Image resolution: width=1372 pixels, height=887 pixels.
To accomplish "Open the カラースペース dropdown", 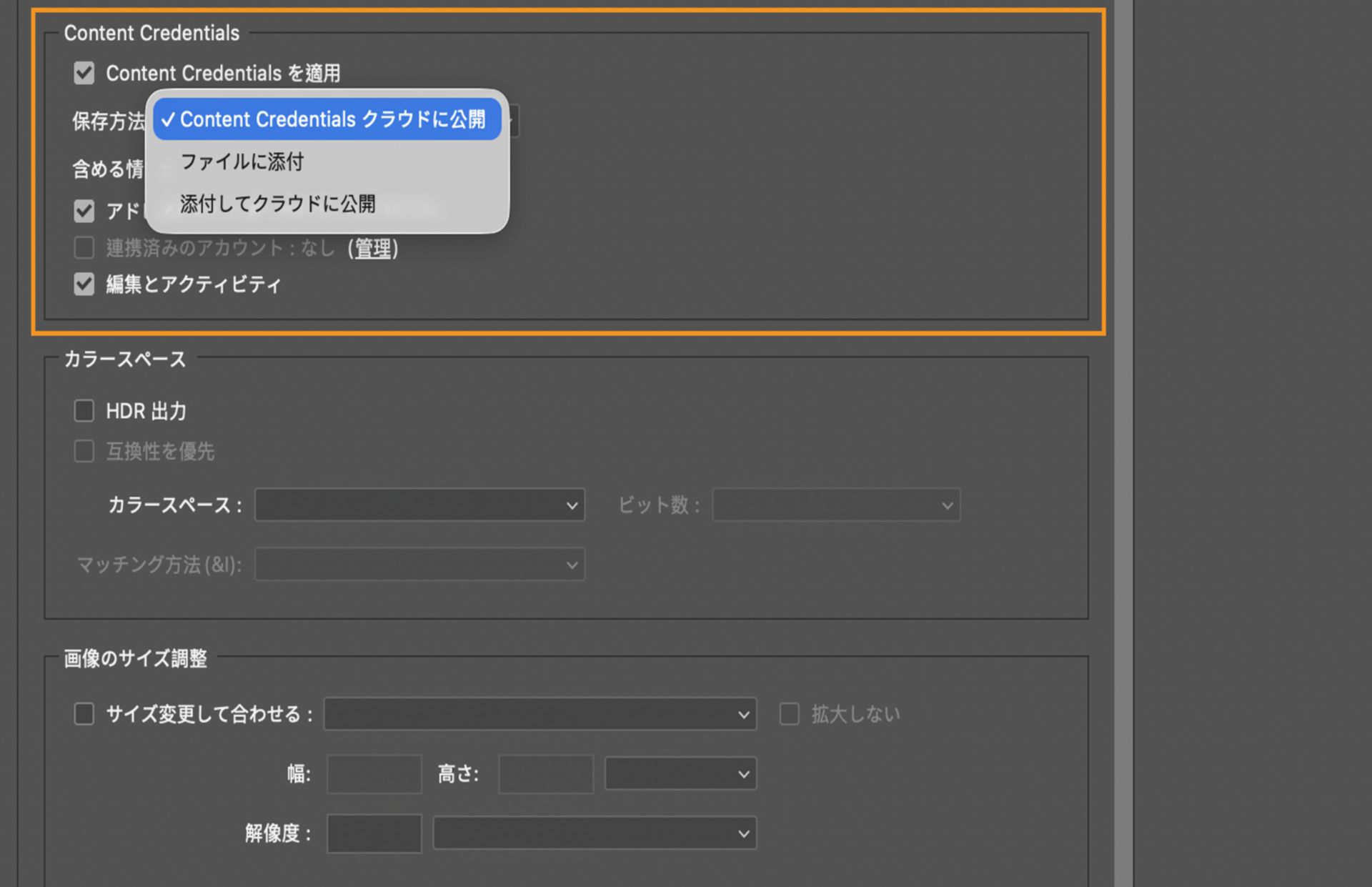I will (419, 505).
